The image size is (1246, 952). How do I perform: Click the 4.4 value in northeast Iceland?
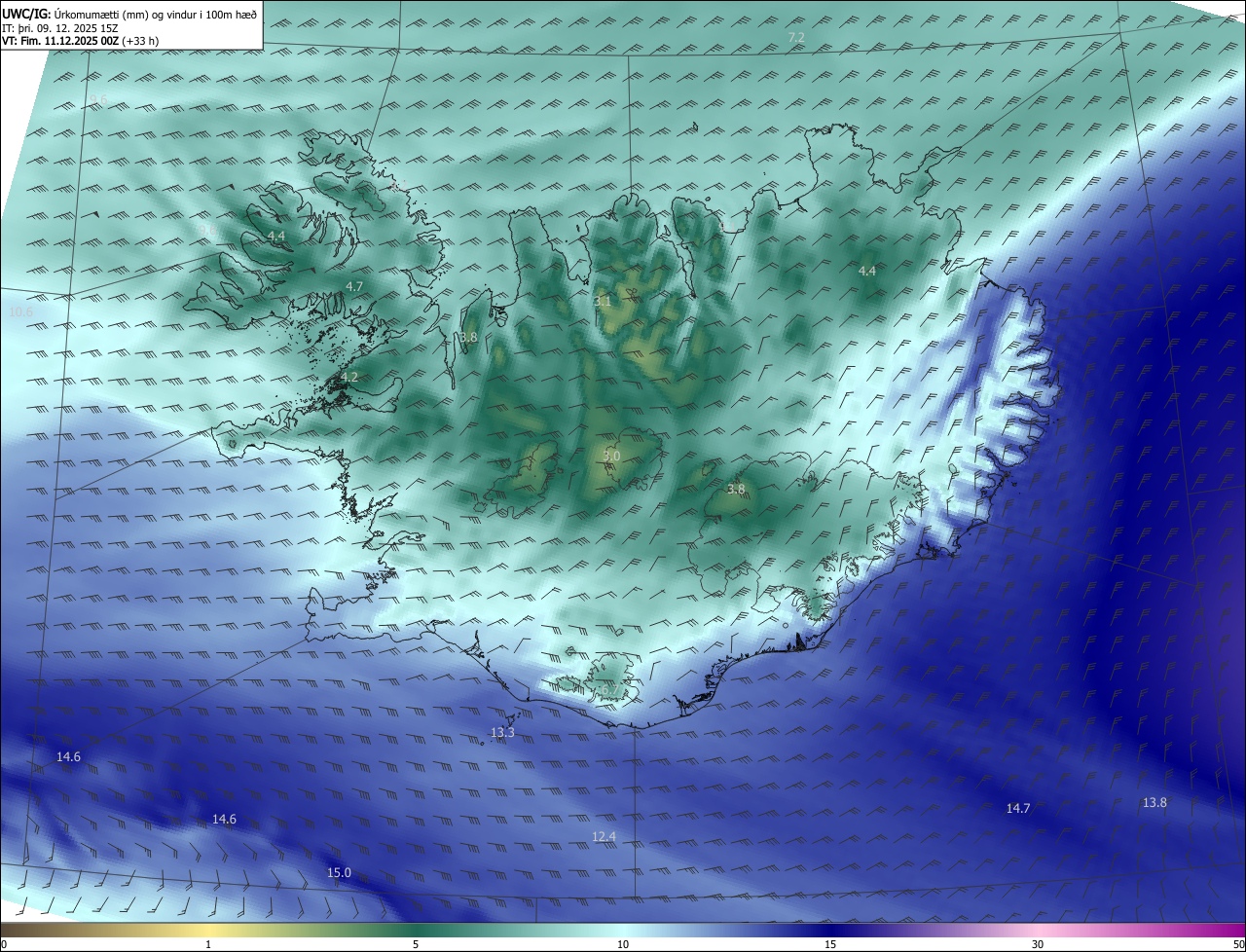(867, 272)
